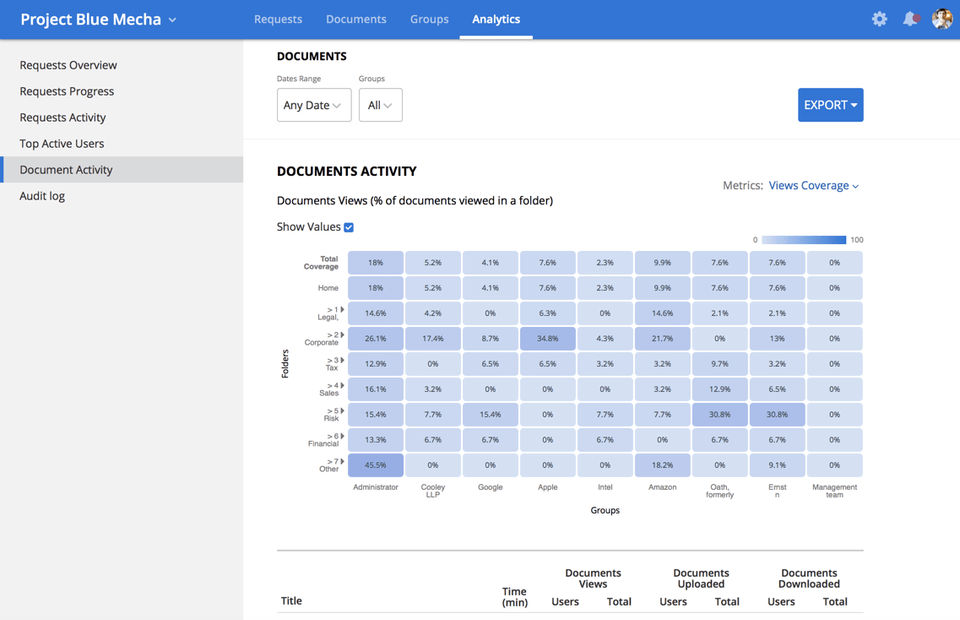Click the Administrator Other 45.5% heatmap cell
Screen dimensions: 960x620
[x=376, y=465]
